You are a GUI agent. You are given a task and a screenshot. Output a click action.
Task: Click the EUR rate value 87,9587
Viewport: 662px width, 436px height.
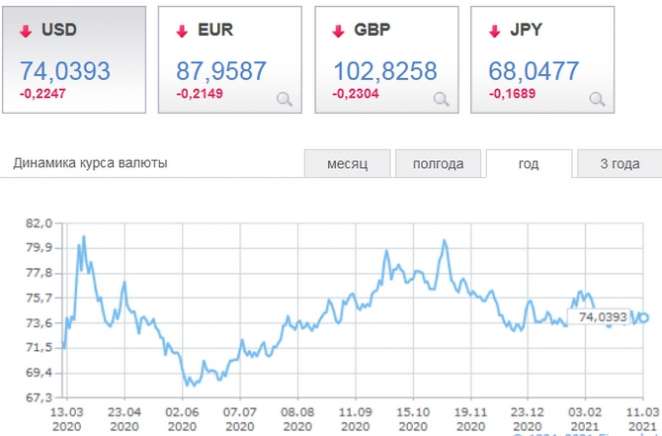point(221,70)
